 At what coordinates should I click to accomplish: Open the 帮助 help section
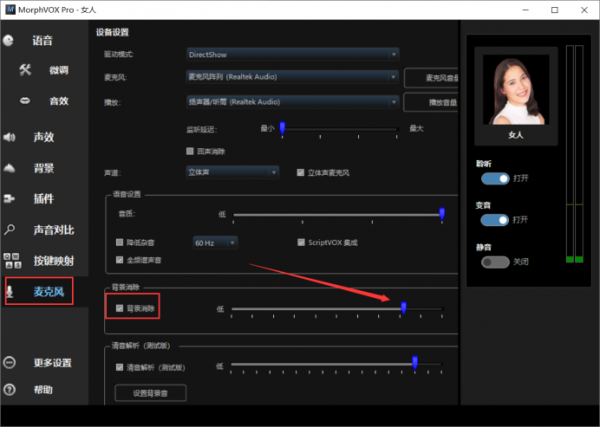click(x=43, y=390)
